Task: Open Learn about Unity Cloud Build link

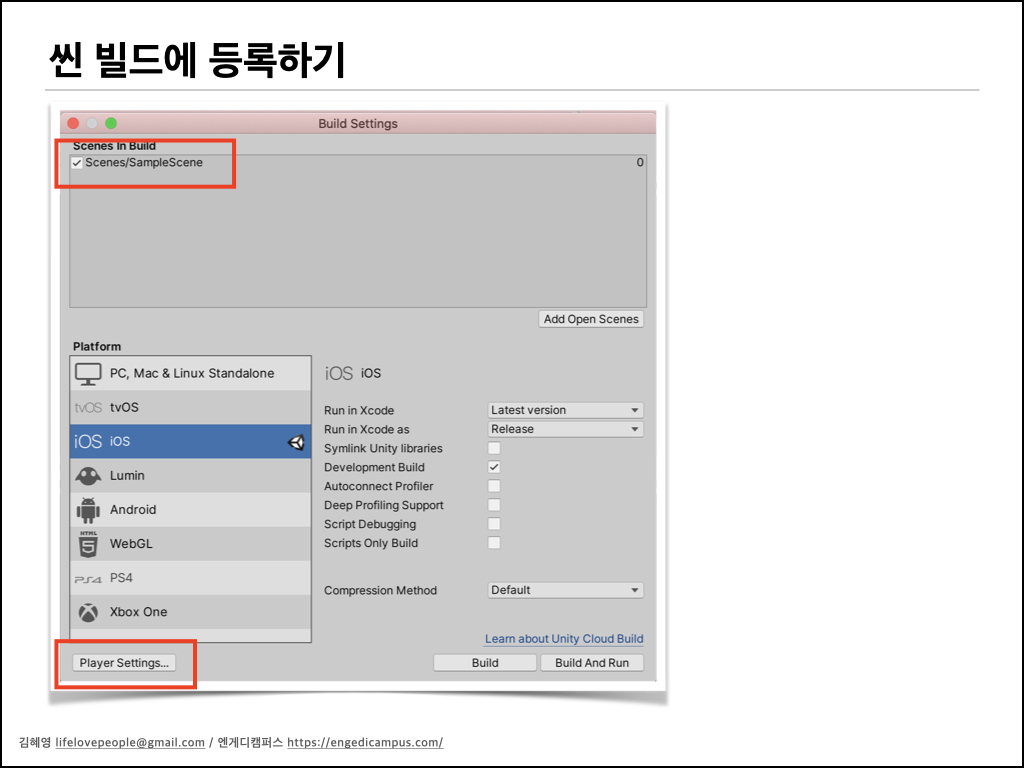Action: pos(564,639)
